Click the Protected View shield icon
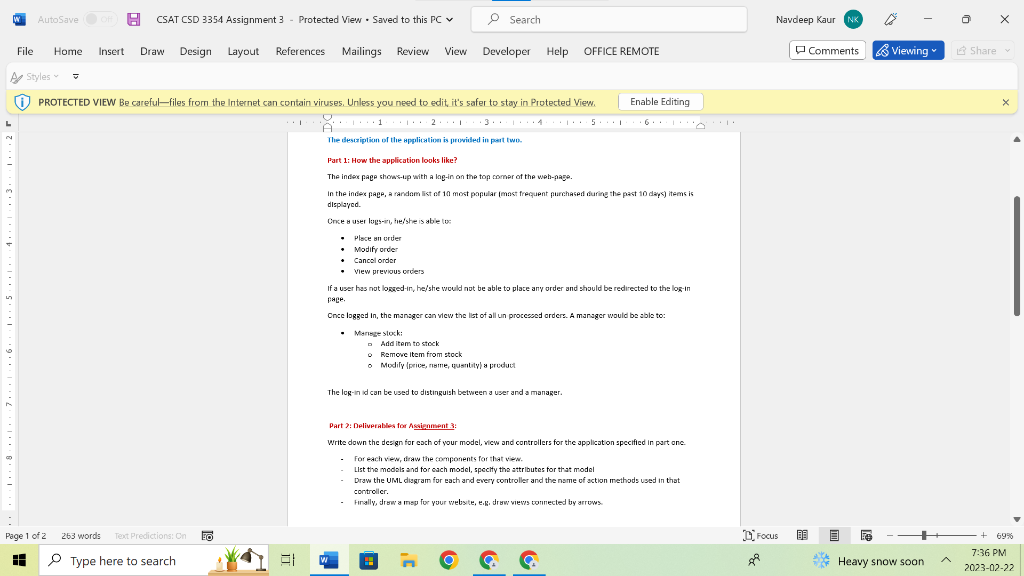The image size is (1024, 576). coord(22,102)
